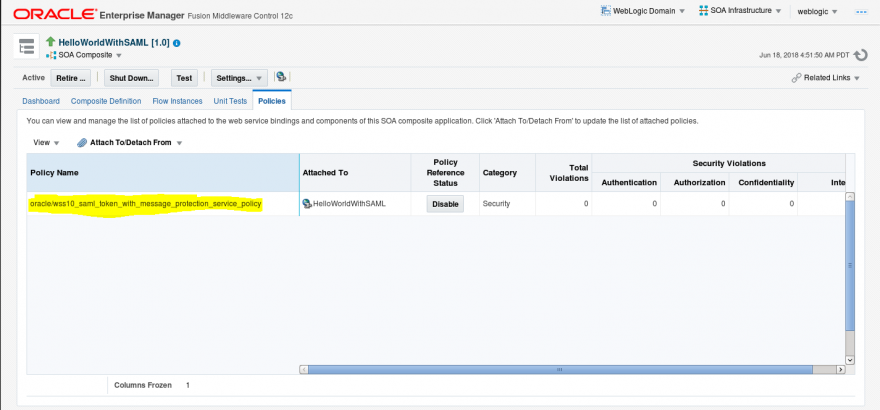
Task: Open the three-dot overflow menu at top right
Action: [x=861, y=12]
